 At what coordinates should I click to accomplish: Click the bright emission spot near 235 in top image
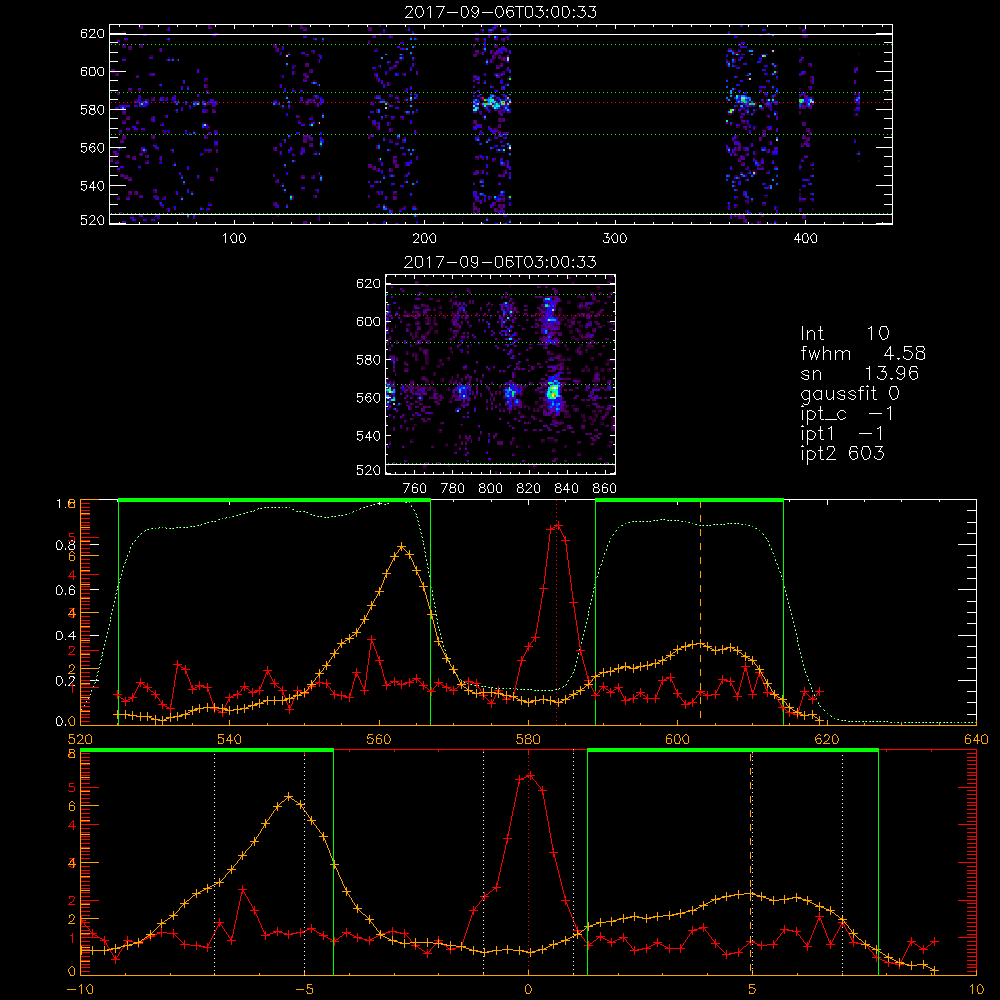tap(491, 102)
